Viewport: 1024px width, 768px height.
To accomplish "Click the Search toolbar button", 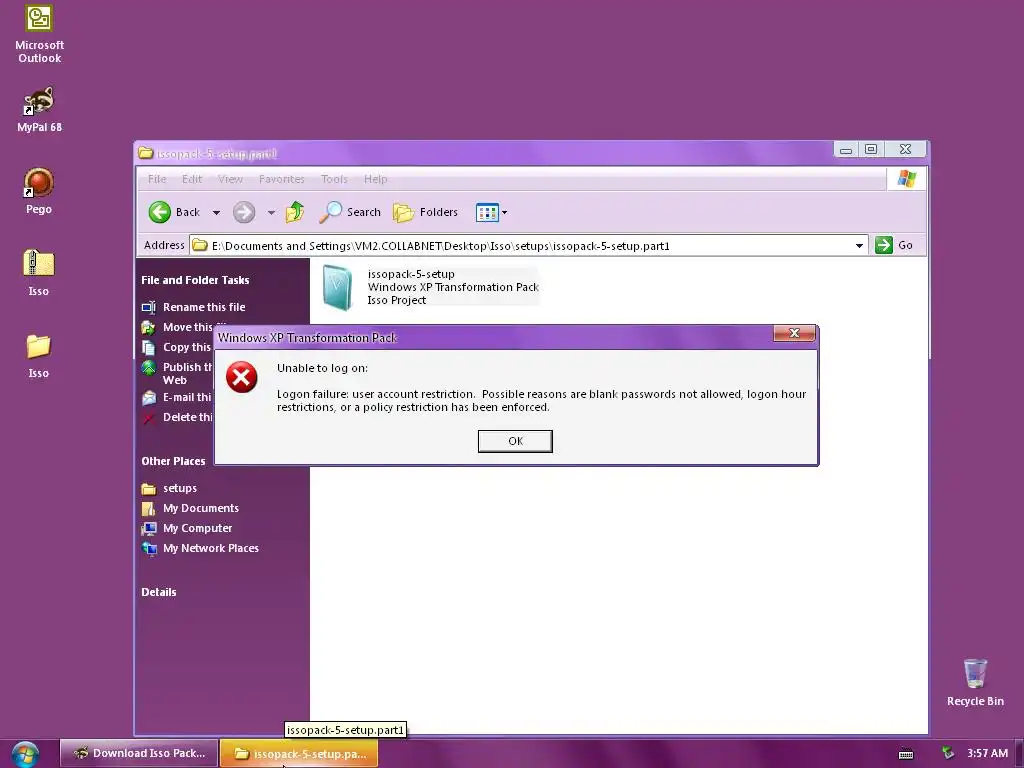I will pos(350,212).
